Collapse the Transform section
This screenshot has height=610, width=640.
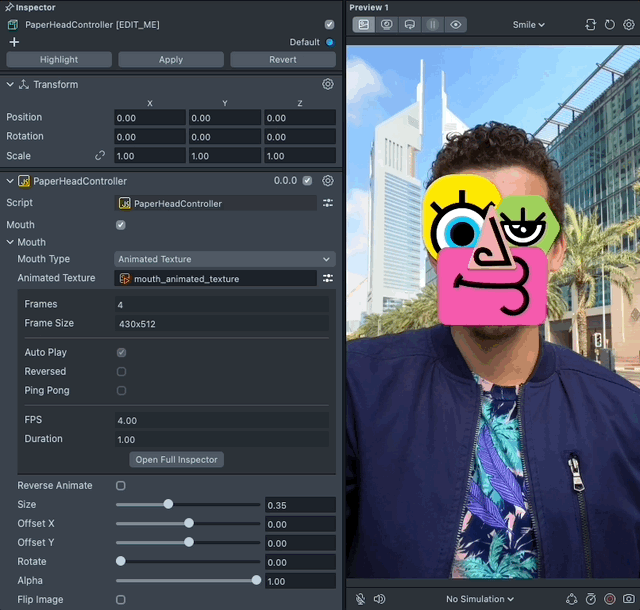point(10,85)
